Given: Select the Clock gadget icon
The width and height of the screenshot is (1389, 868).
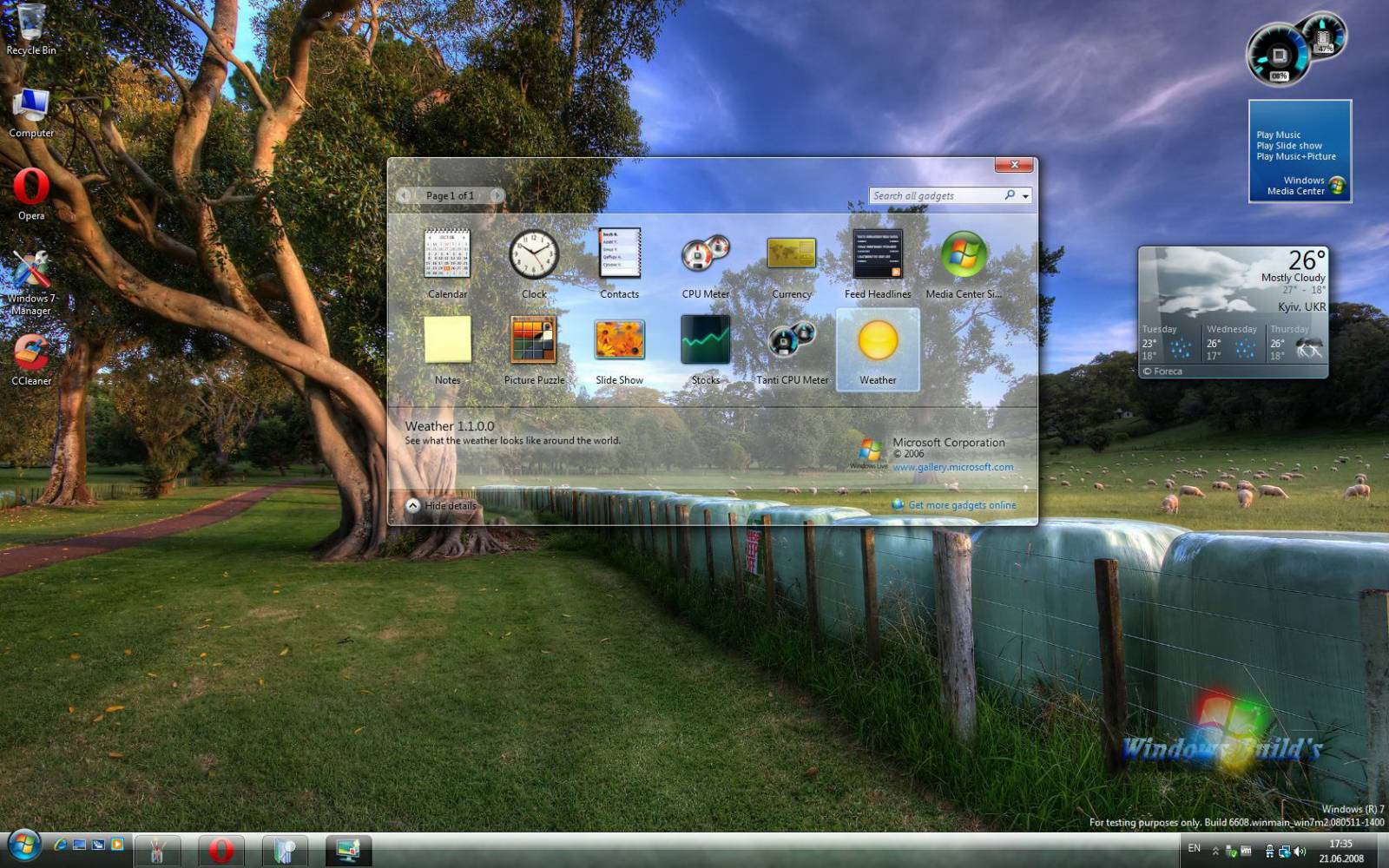Looking at the screenshot, I should (533, 253).
